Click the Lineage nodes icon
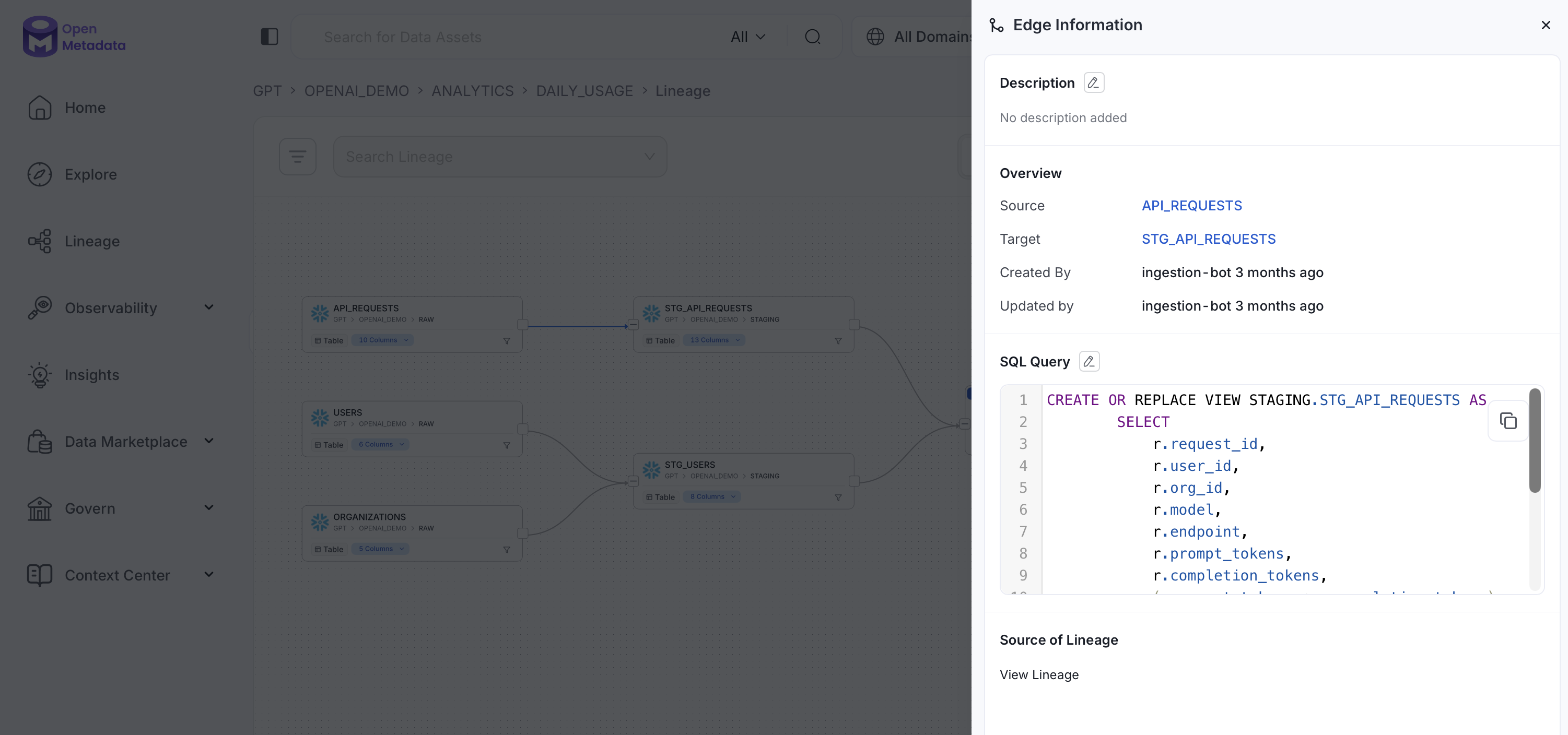 pyautogui.click(x=40, y=242)
